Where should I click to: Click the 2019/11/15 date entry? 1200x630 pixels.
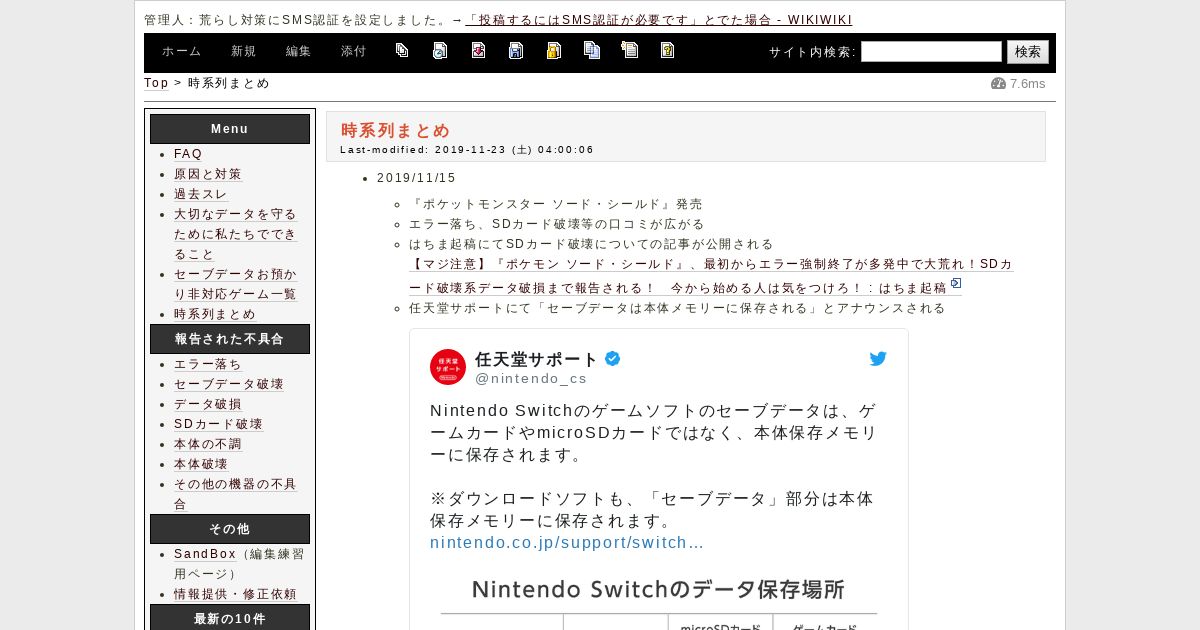pos(416,178)
